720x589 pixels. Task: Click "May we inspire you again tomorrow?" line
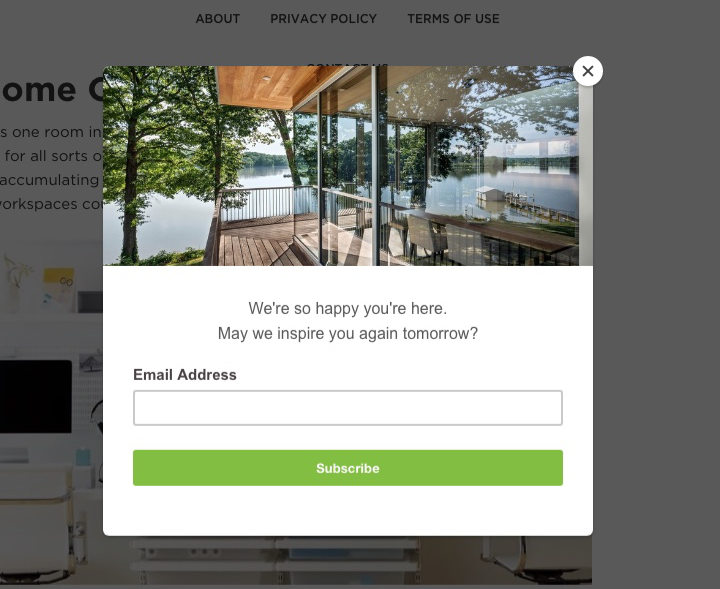[x=348, y=333]
